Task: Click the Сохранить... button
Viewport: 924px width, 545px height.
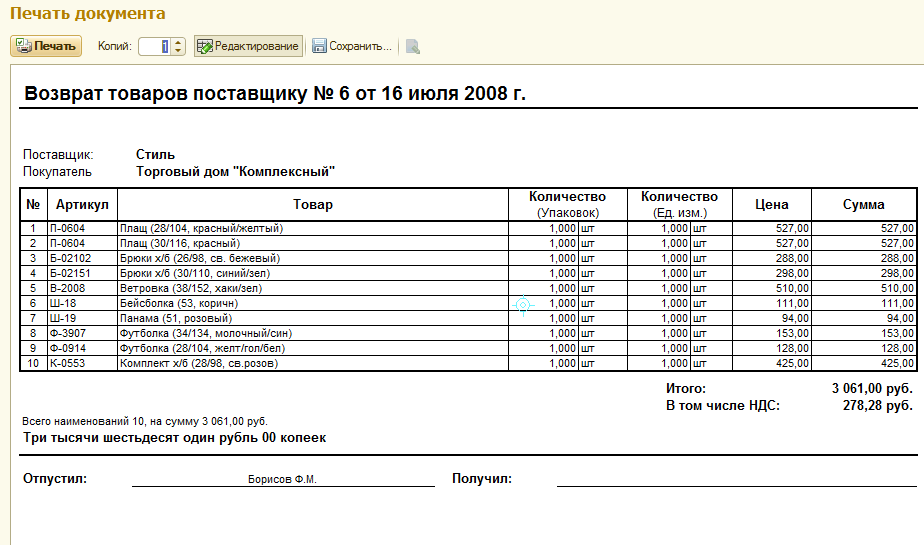Action: pyautogui.click(x=352, y=46)
